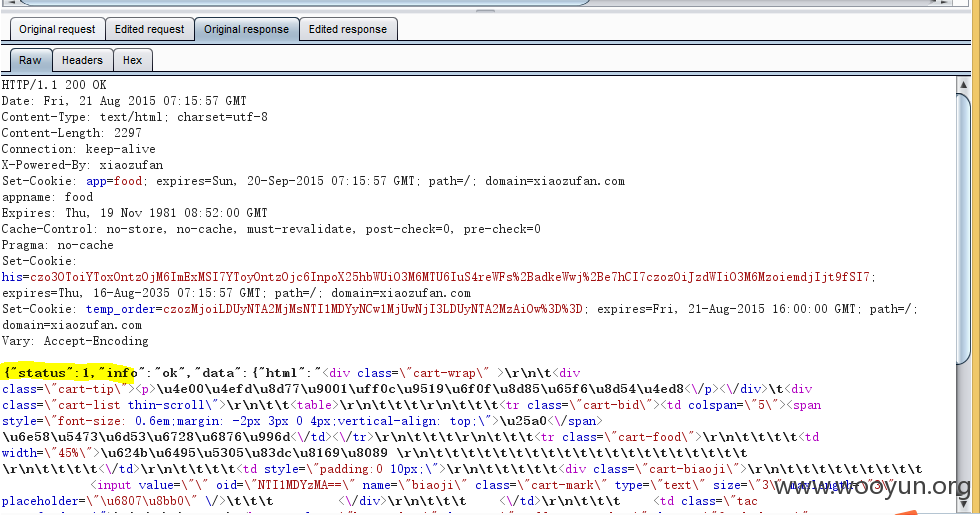Click the temp_order cookie name
Viewport: 980px width, 515px height.
click(121, 309)
